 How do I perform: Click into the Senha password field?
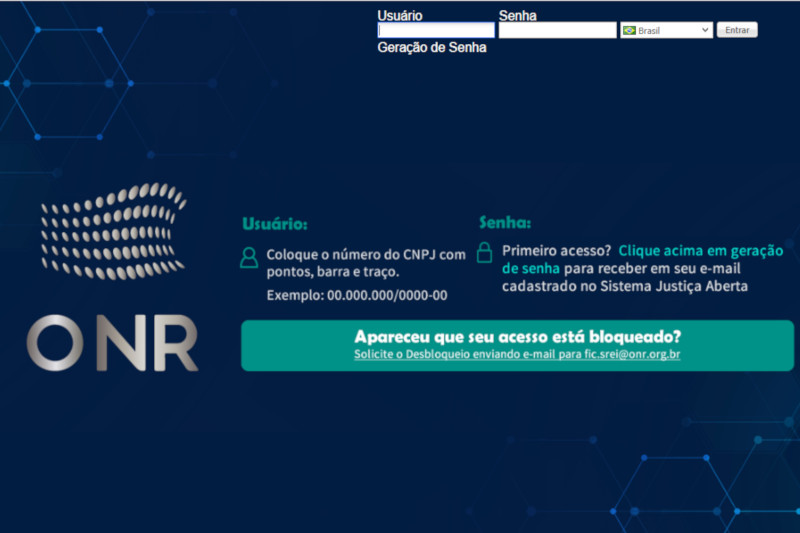point(557,30)
